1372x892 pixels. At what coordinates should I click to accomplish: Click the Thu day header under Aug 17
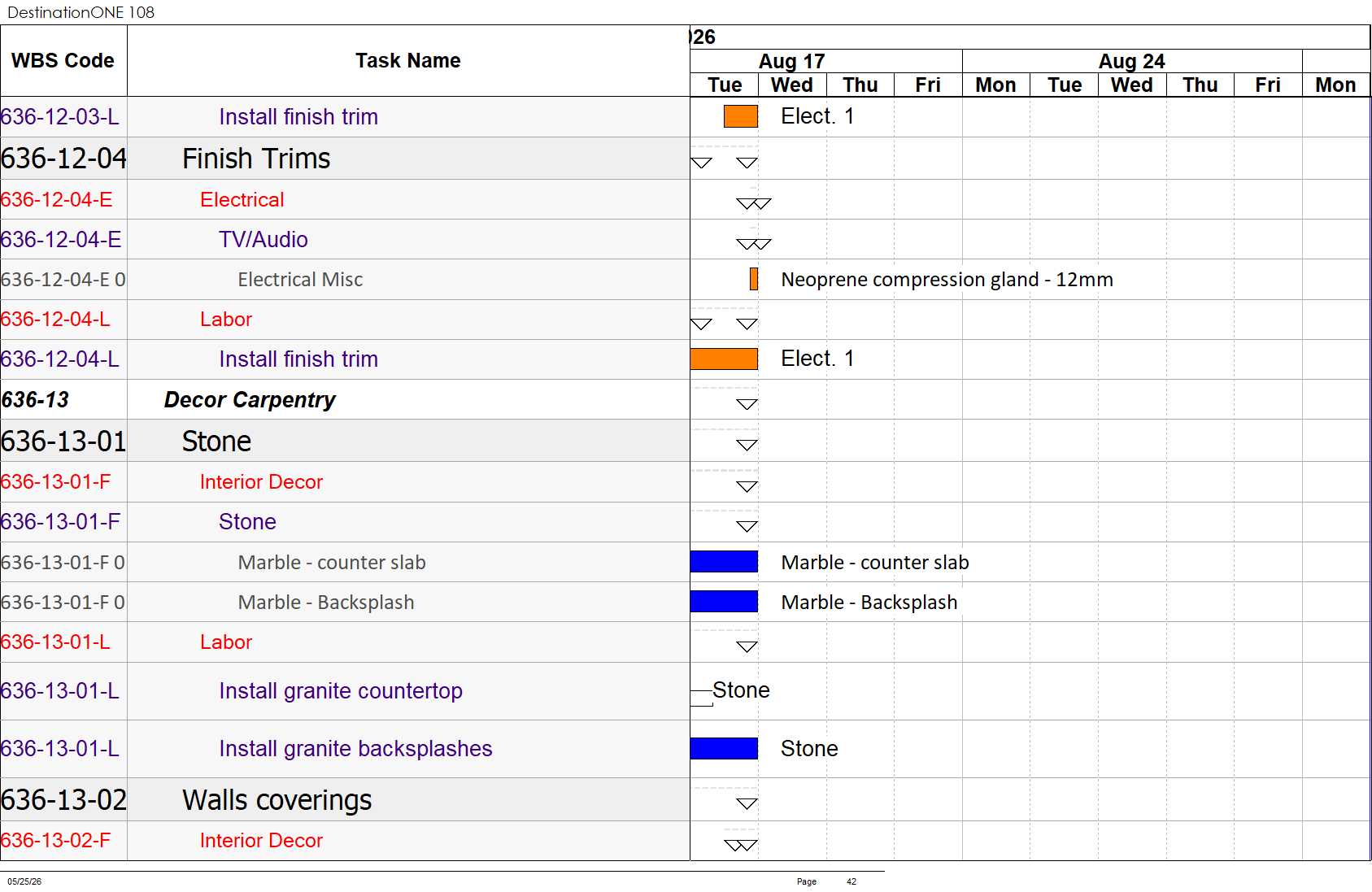860,85
